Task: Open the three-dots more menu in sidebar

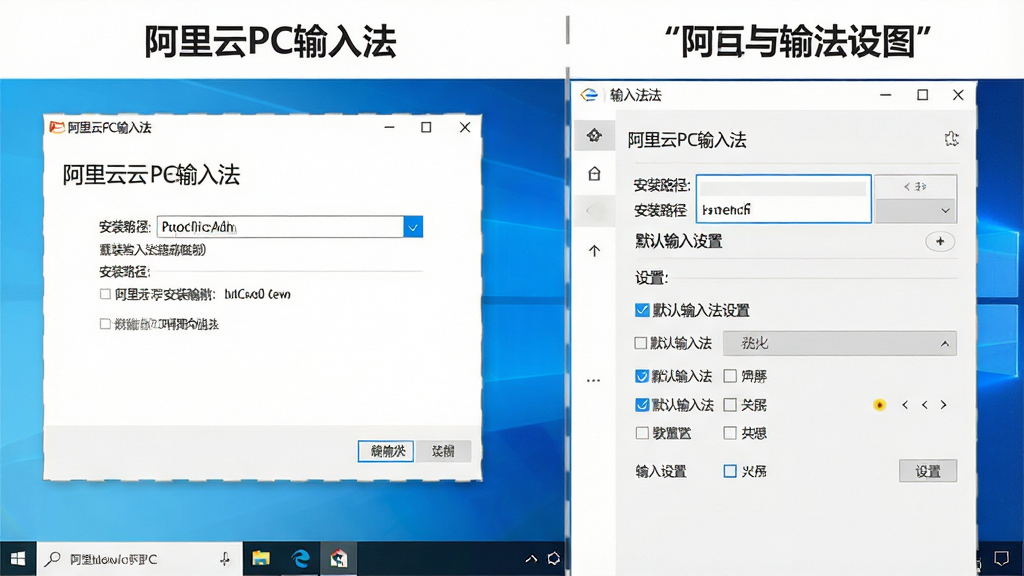Action: (594, 380)
